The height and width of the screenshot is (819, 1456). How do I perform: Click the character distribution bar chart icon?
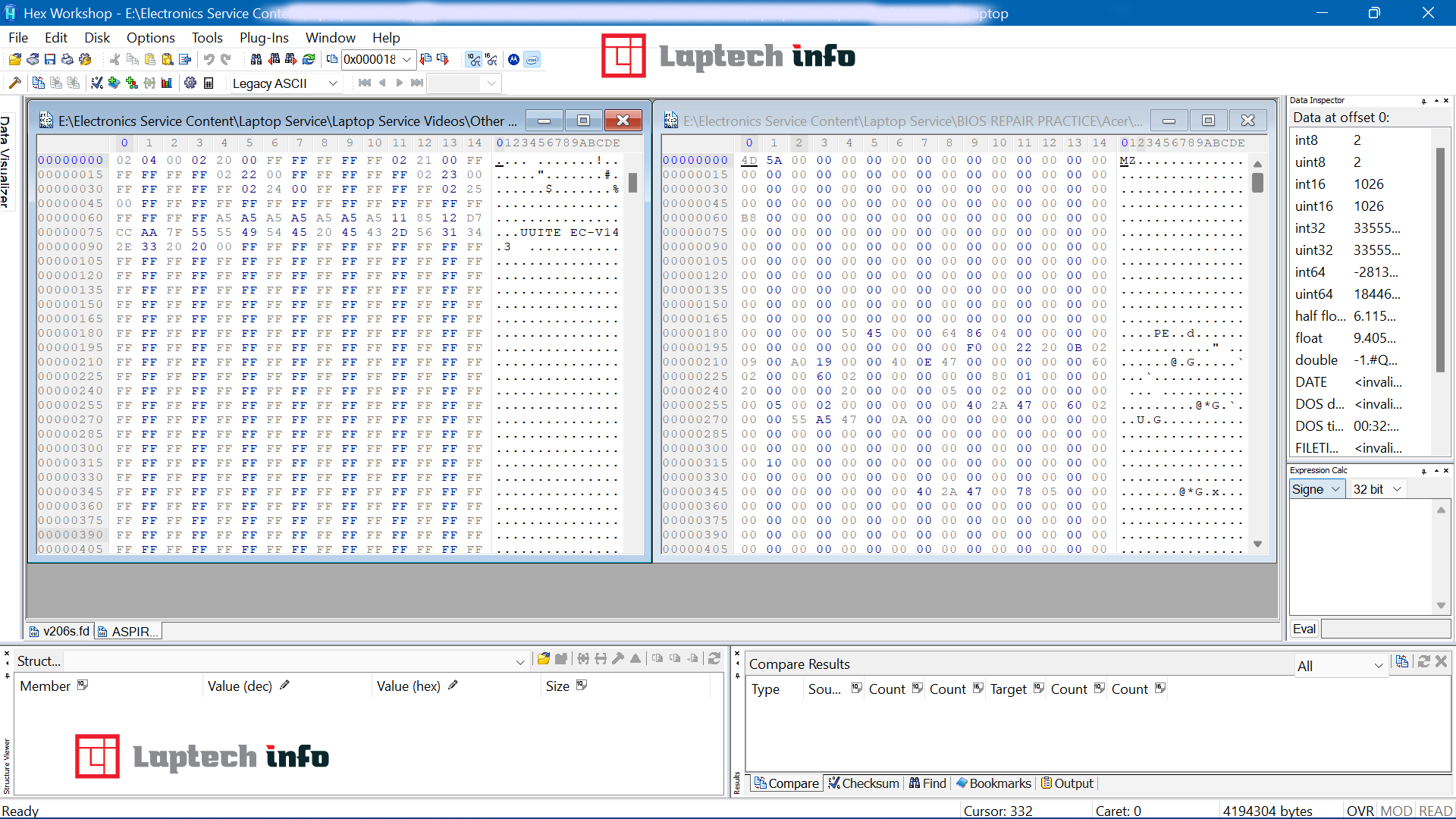[x=167, y=83]
